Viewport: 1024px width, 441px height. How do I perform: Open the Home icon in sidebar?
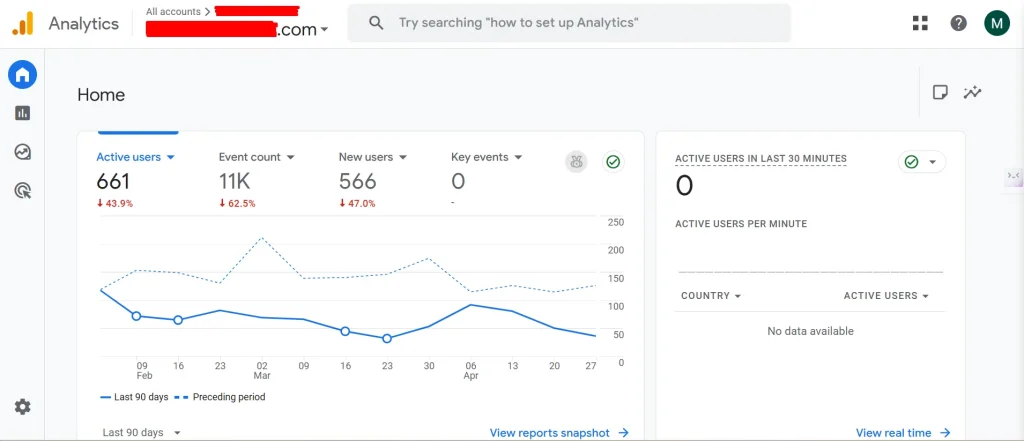pyautogui.click(x=22, y=75)
